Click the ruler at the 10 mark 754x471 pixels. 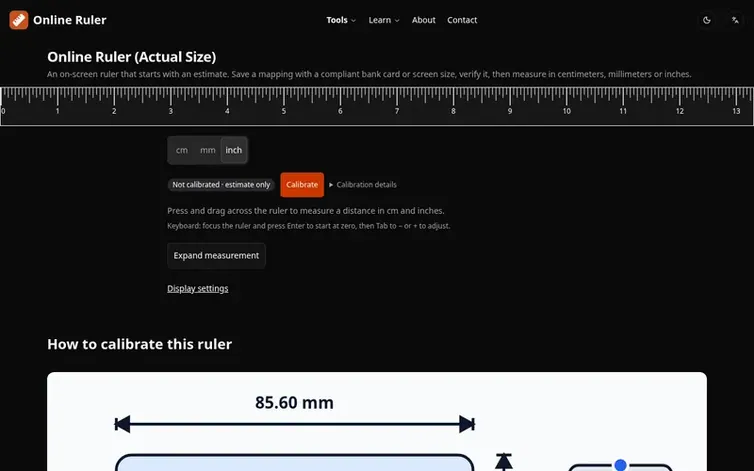coord(566,111)
